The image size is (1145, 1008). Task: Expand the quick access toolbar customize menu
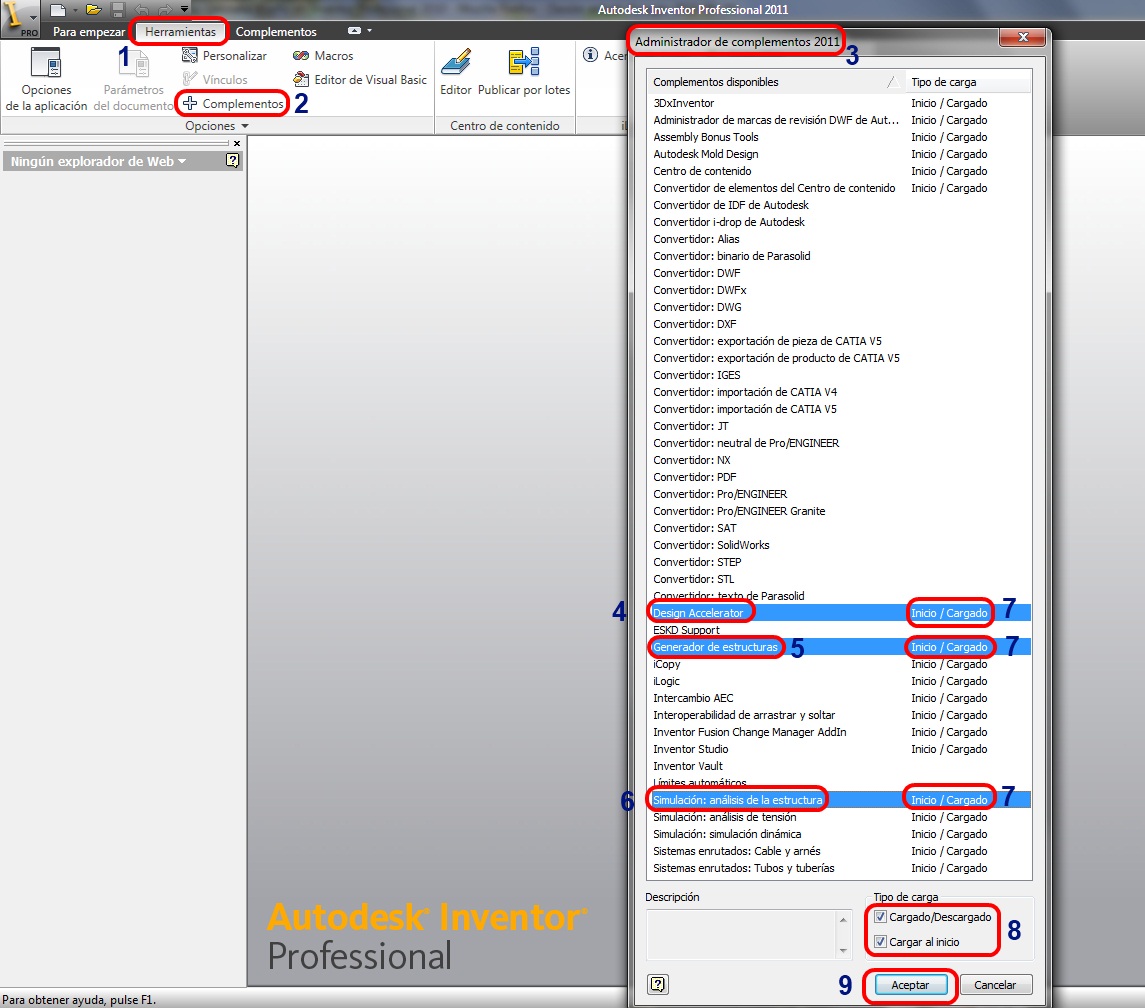pos(185,9)
